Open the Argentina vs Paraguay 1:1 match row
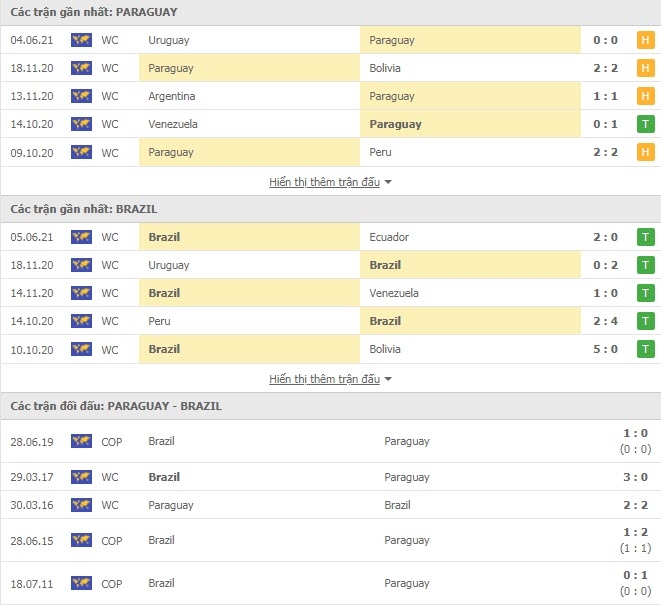The image size is (661, 605). pyautogui.click(x=330, y=96)
